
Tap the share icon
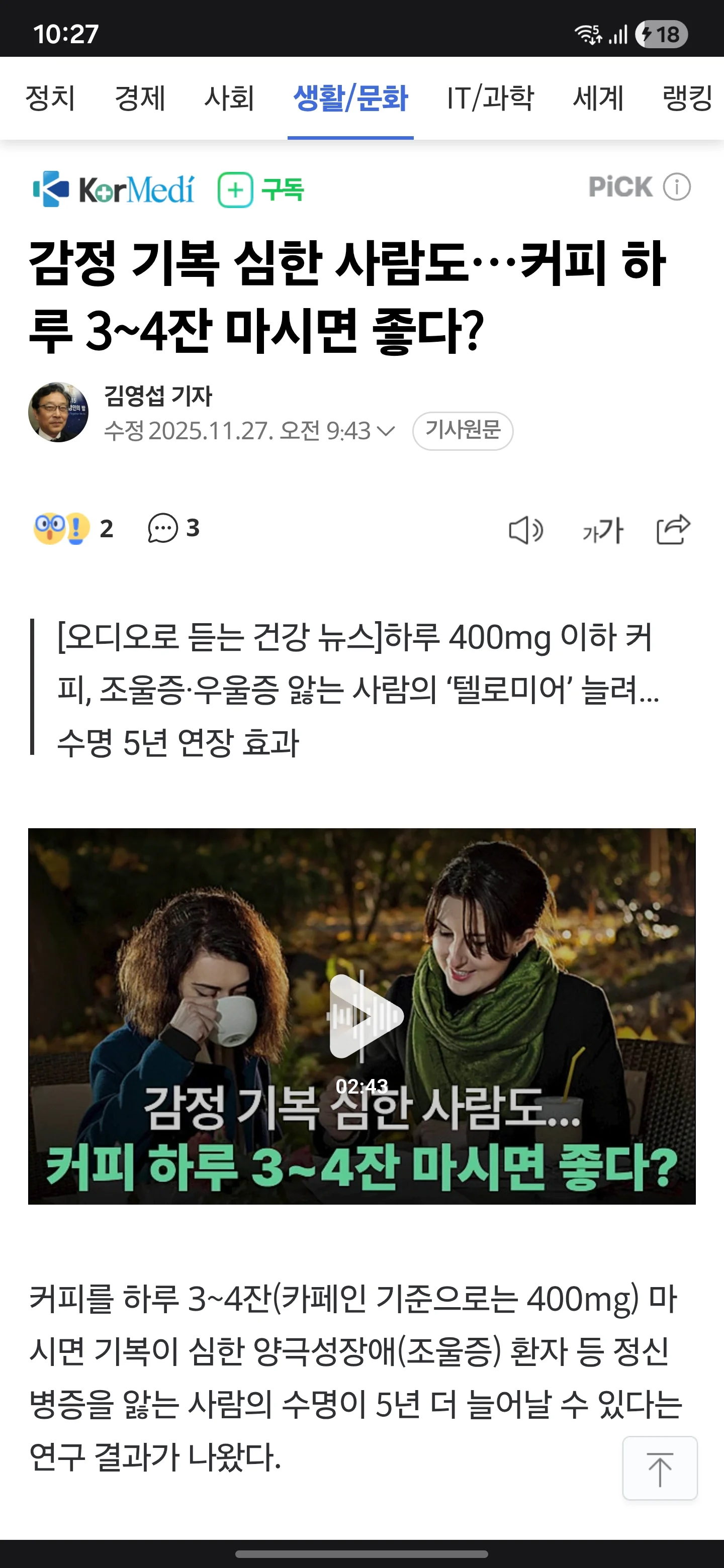673,529
